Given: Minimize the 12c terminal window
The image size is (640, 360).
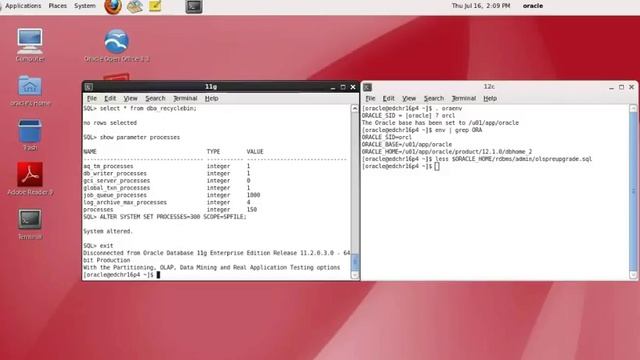Looking at the screenshot, I should point(611,87).
